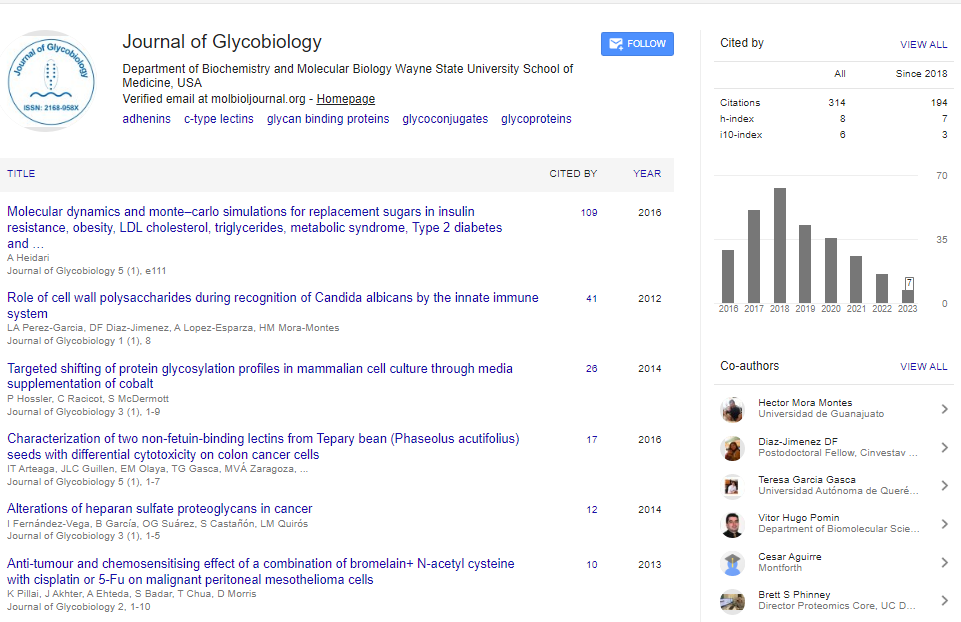
Task: Click Brett S Phinney avatar image
Action: [733, 600]
